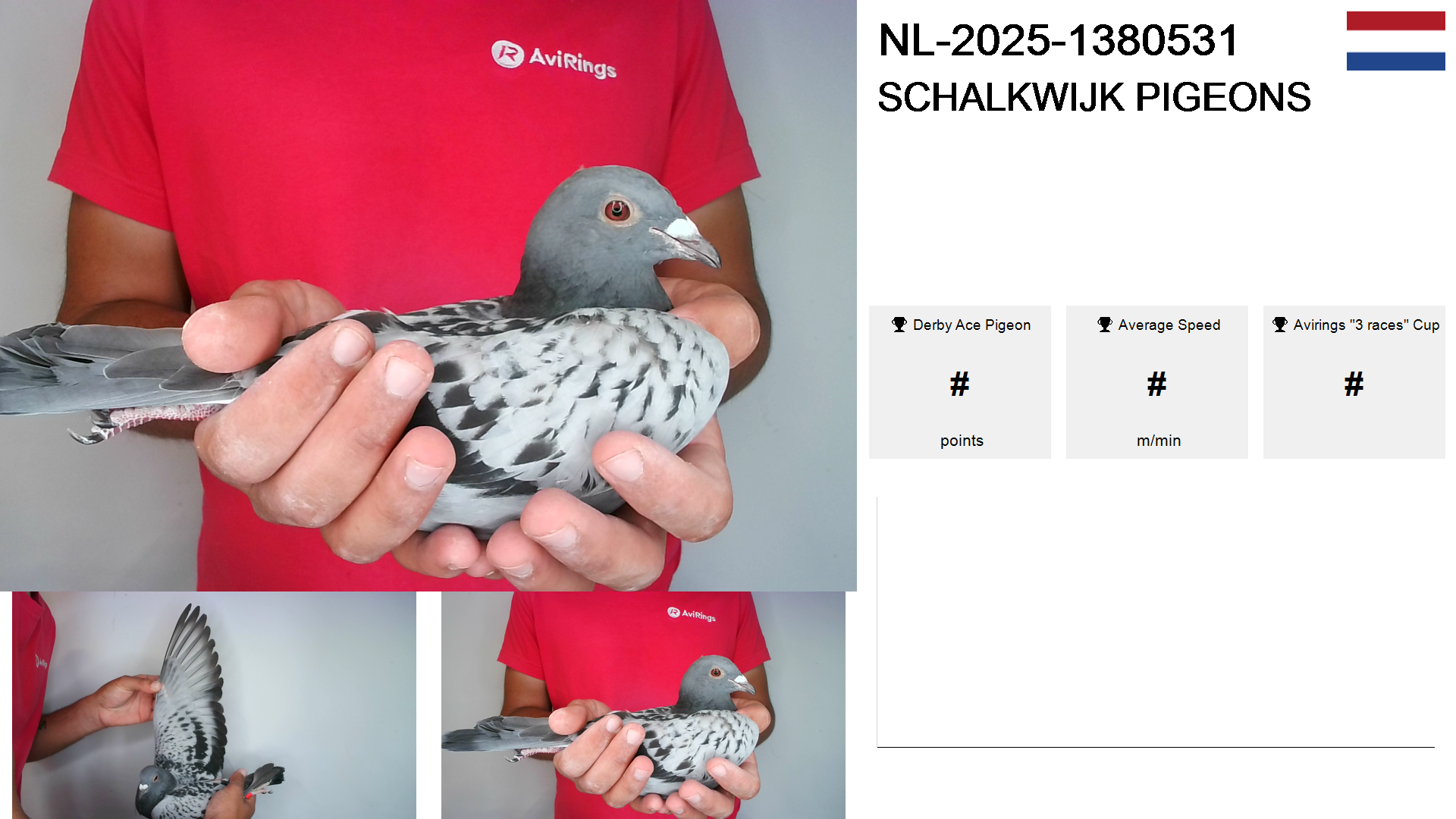Click the hash symbol under Average Speed
Image resolution: width=1456 pixels, height=819 pixels.
tap(1156, 384)
